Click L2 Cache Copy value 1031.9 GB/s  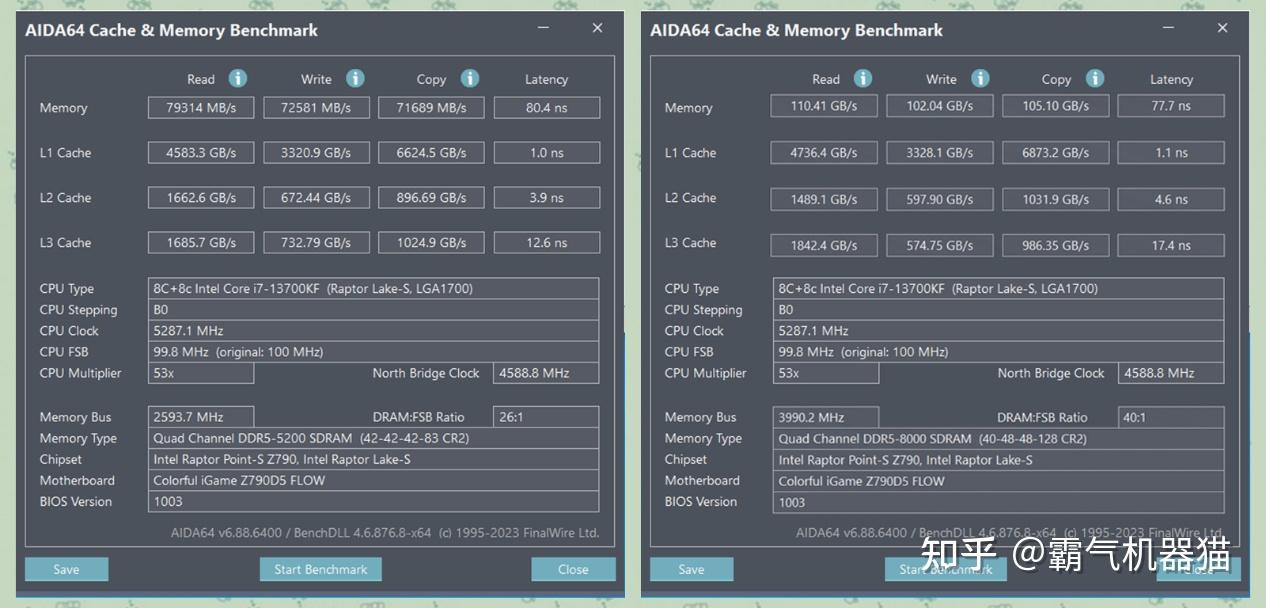[x=1056, y=199]
